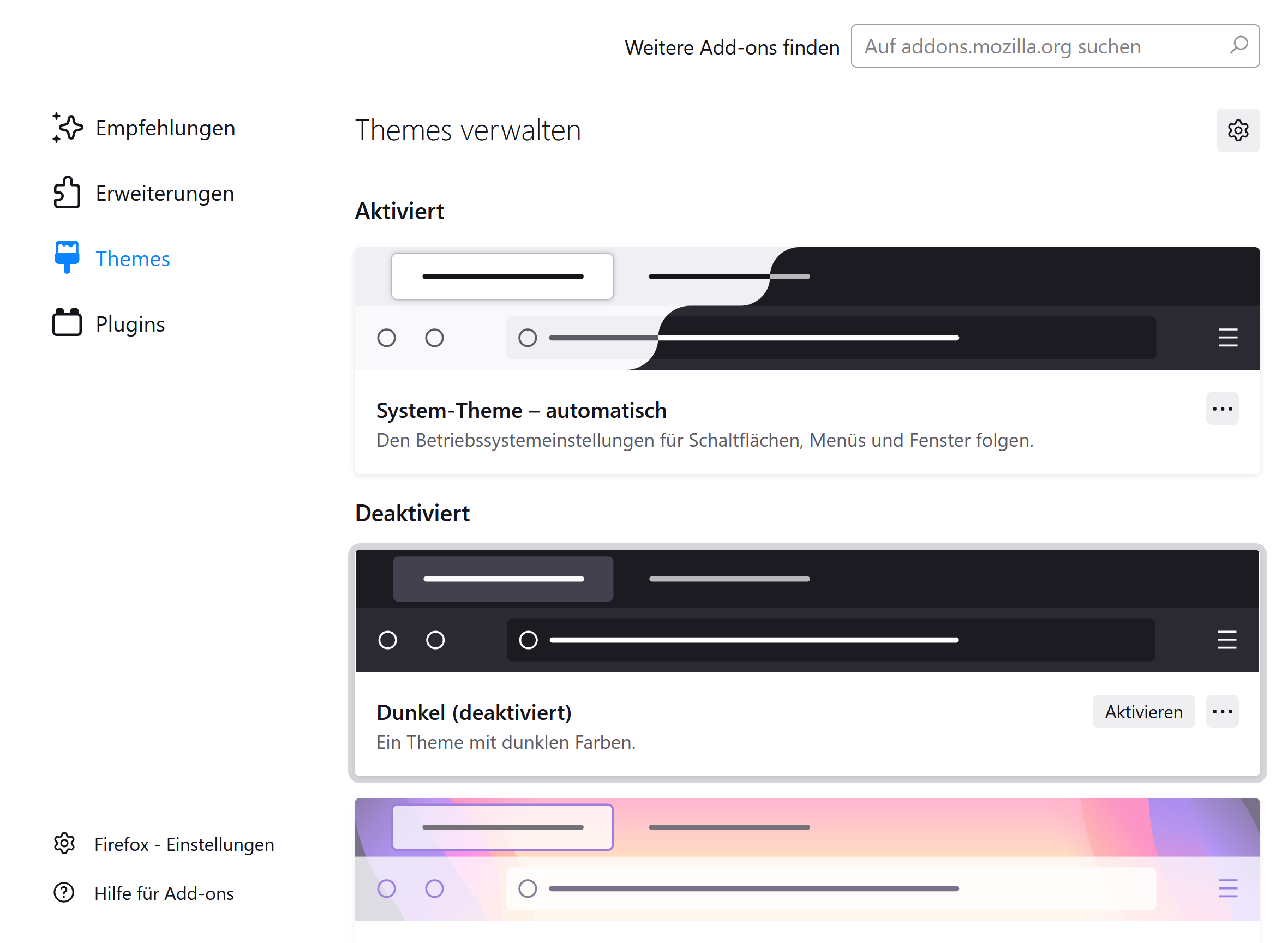Click the Plugins block icon
Image resolution: width=1288 pixels, height=943 pixels.
67,323
